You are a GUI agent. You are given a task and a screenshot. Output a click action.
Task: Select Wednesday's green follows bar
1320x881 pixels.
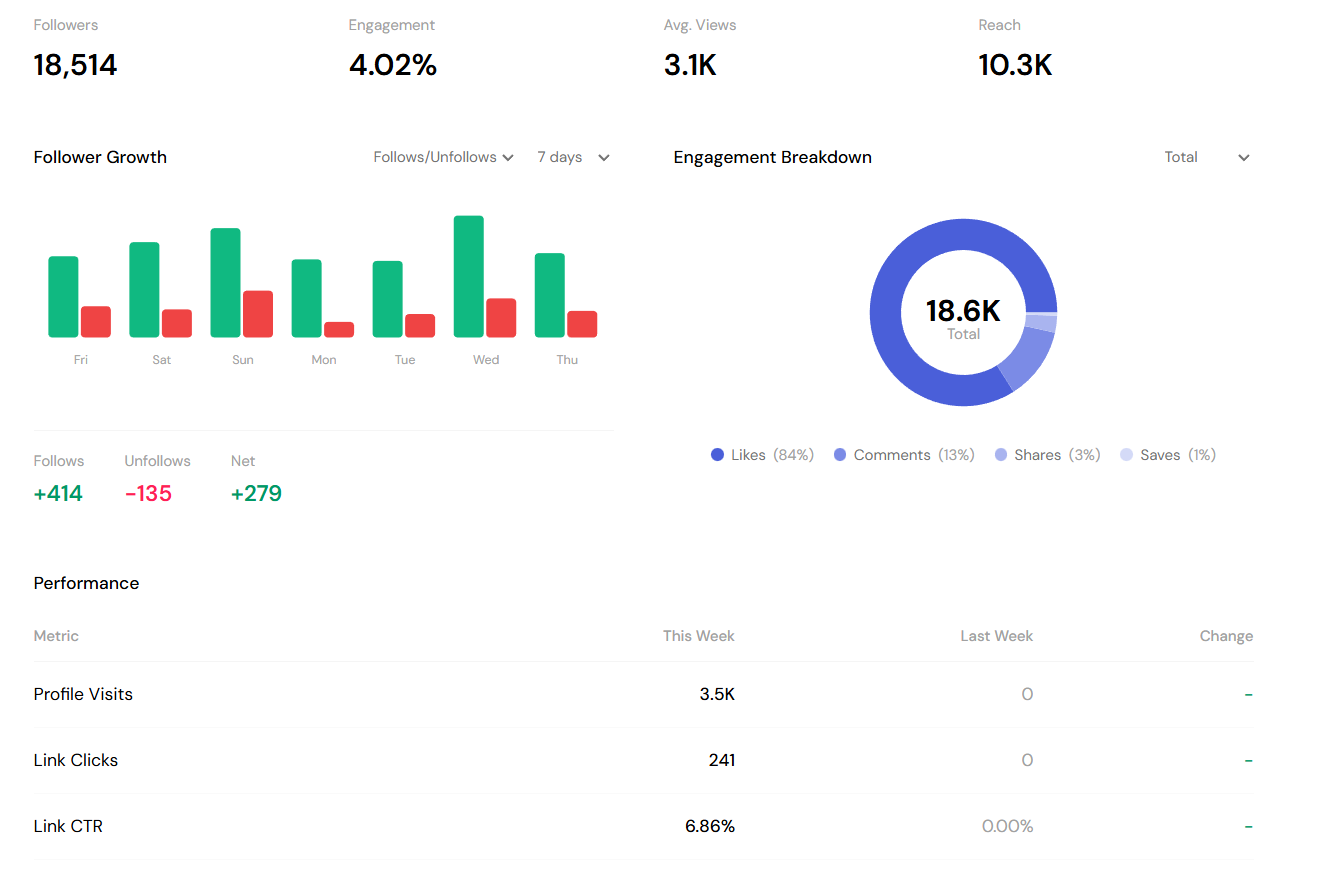click(x=468, y=275)
